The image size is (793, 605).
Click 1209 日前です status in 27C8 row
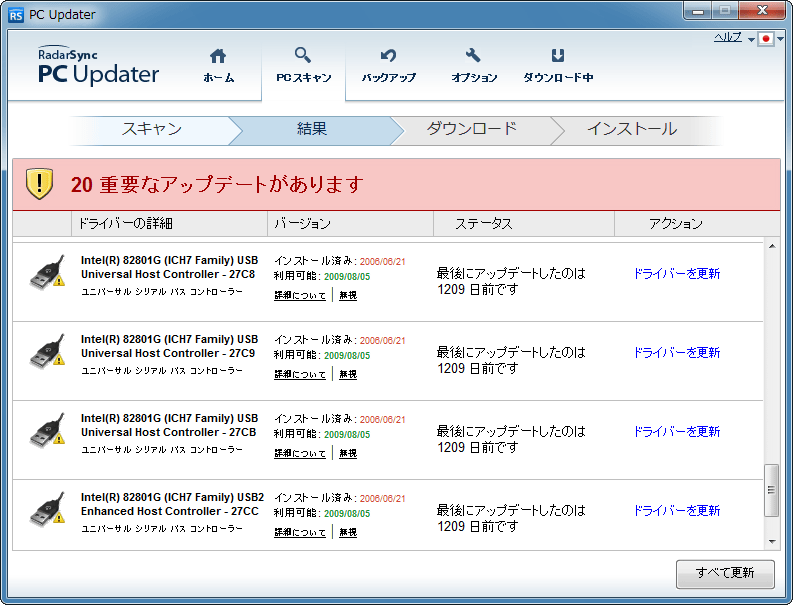point(478,290)
